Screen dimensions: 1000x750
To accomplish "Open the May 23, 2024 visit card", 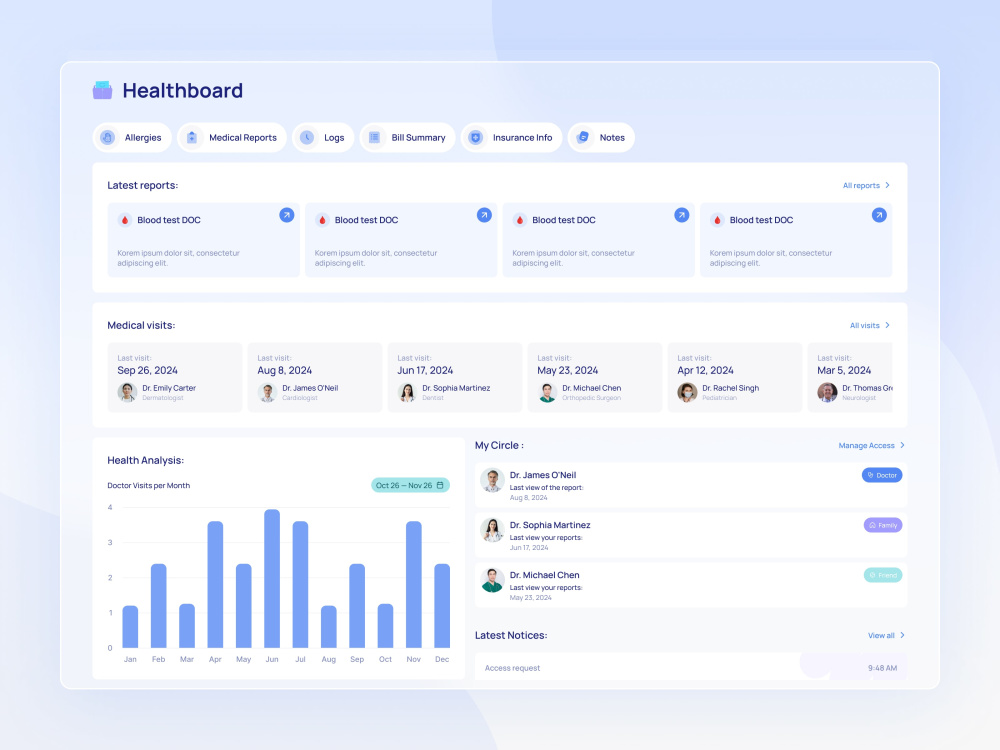I will click(x=595, y=378).
